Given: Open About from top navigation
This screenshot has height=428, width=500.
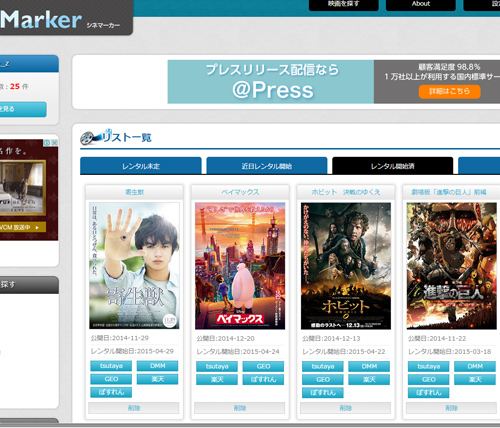Looking at the screenshot, I should (421, 4).
